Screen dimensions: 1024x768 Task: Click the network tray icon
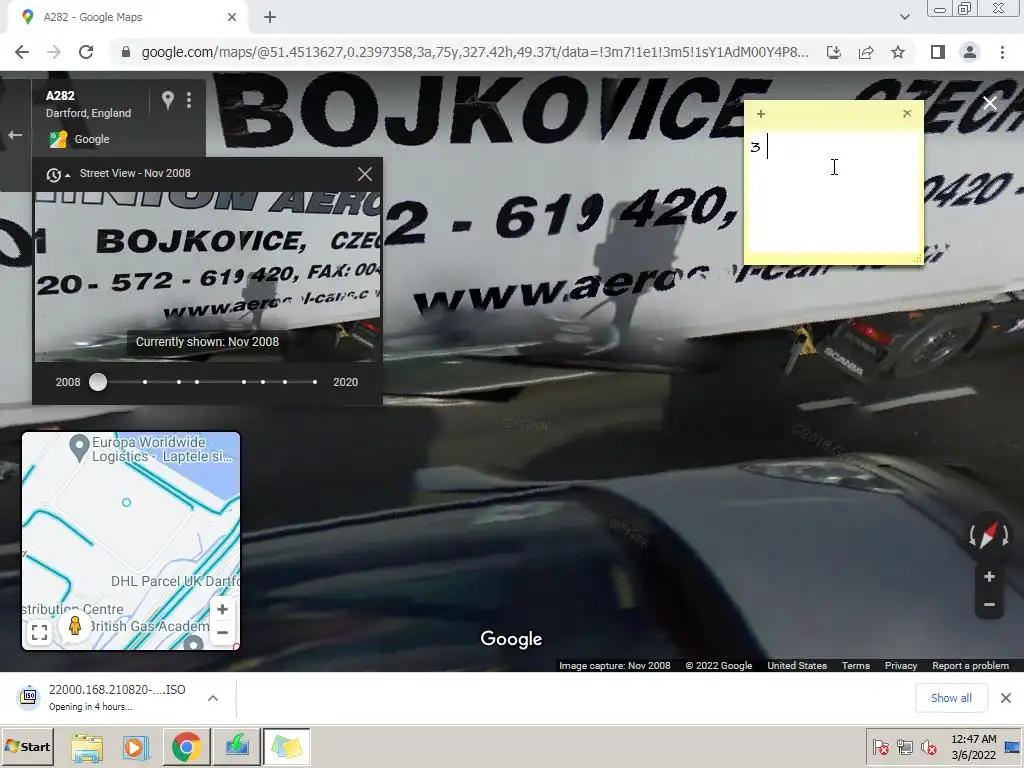click(904, 747)
